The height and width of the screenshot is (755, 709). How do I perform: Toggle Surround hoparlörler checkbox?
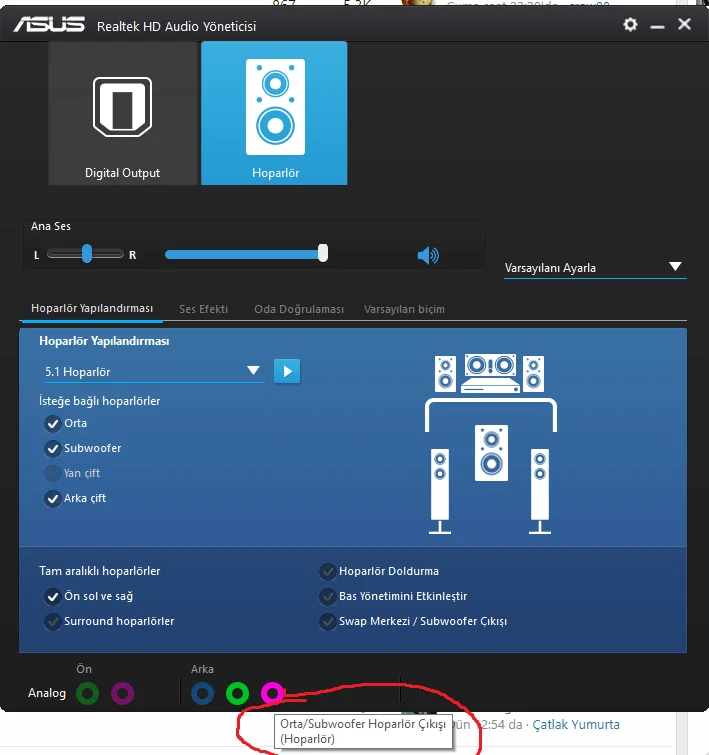click(x=53, y=622)
